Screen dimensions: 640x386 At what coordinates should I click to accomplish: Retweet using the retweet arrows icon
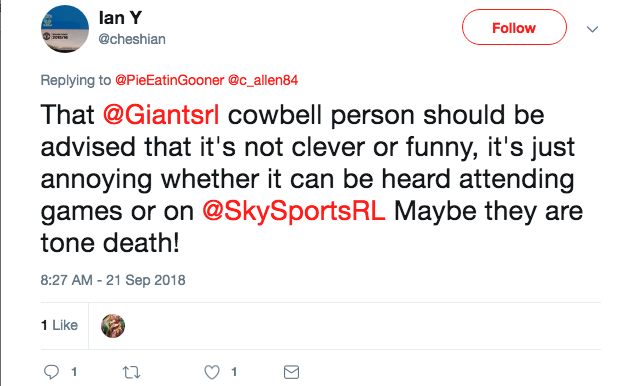(131, 372)
